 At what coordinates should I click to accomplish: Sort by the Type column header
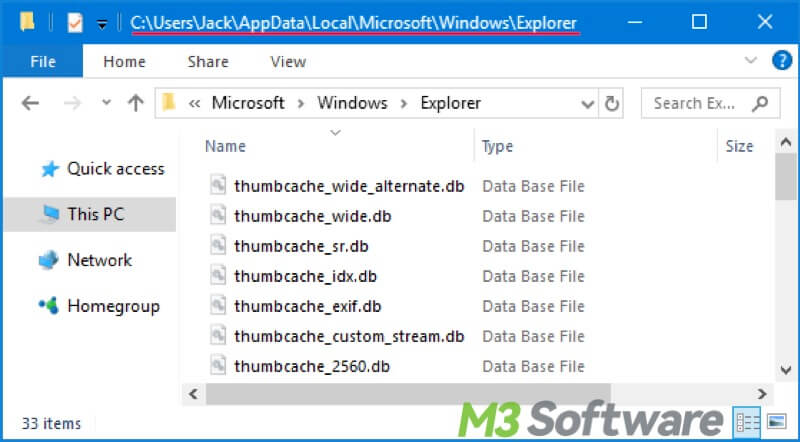point(497,146)
